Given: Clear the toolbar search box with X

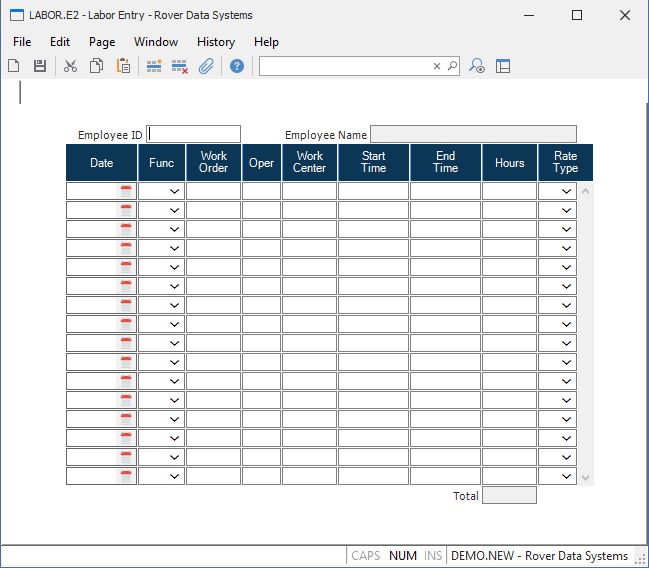Looking at the screenshot, I should [437, 66].
